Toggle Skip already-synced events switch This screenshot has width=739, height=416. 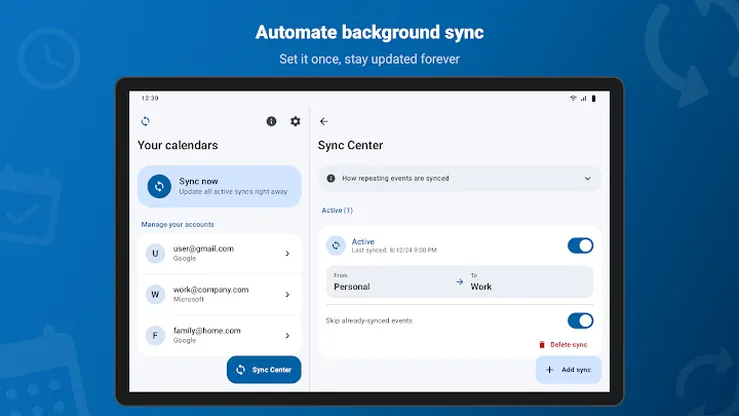[580, 321]
